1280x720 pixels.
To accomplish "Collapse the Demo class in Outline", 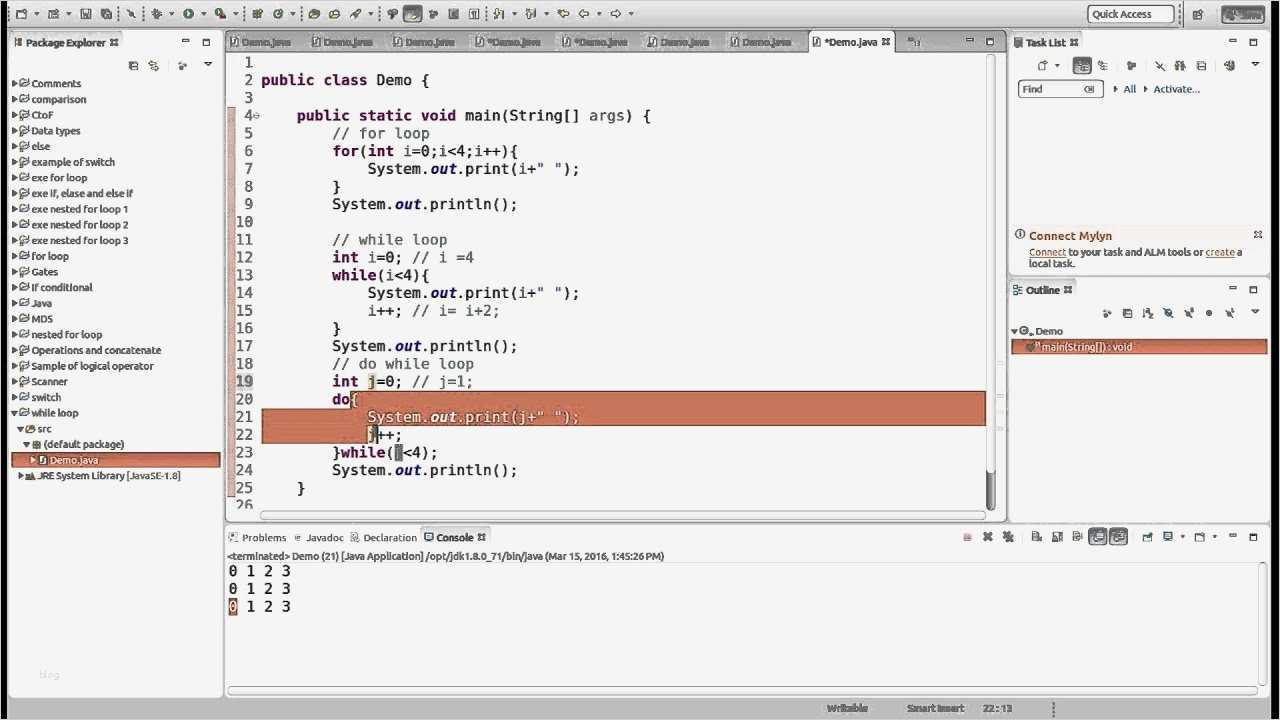I will point(1014,331).
